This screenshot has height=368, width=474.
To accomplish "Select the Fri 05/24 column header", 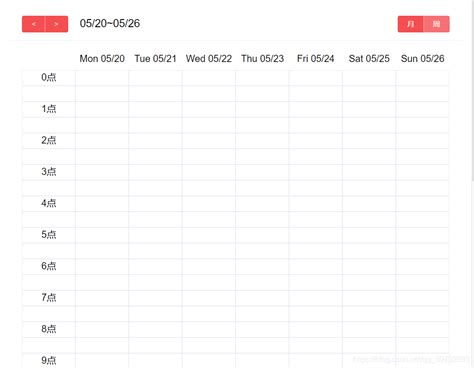I will [x=315, y=59].
